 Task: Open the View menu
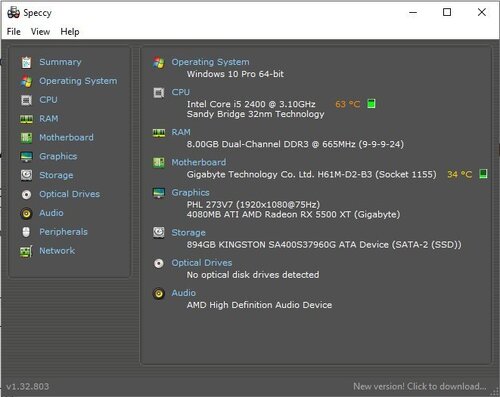40,32
